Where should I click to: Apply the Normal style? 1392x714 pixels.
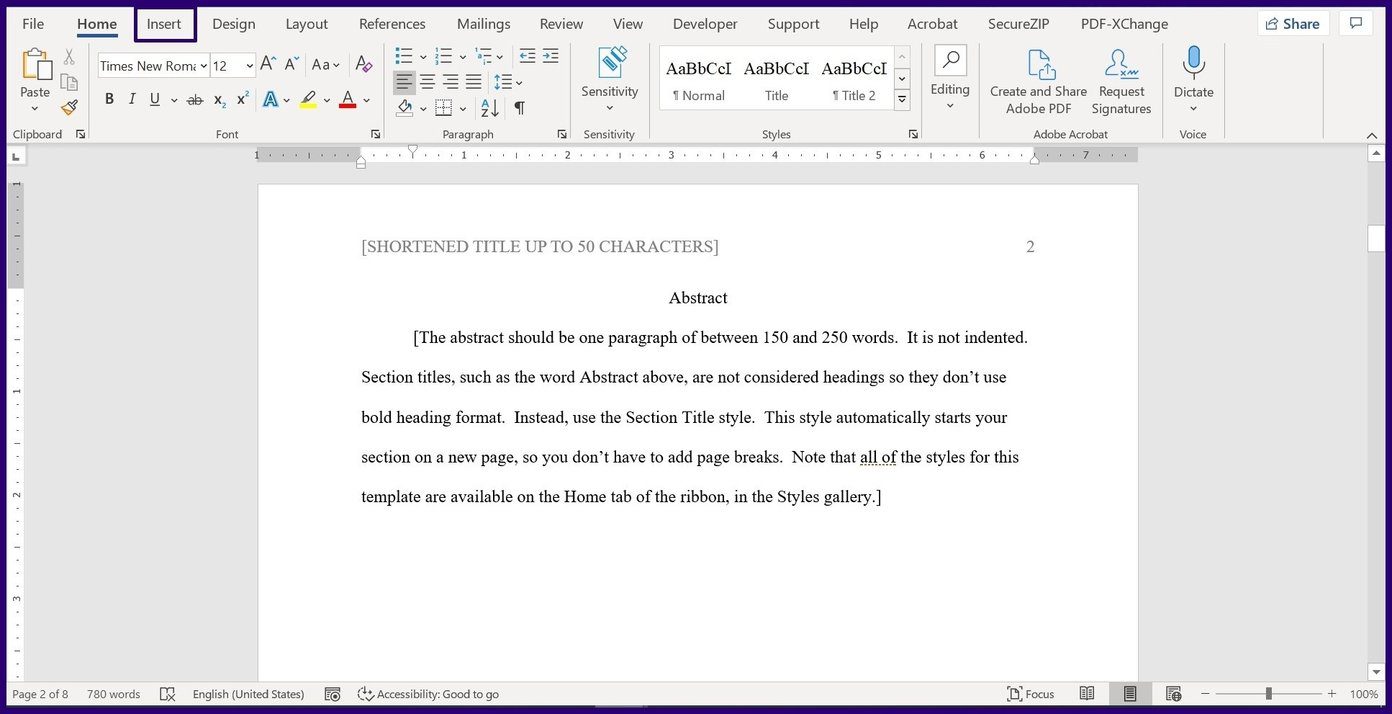pyautogui.click(x=698, y=78)
